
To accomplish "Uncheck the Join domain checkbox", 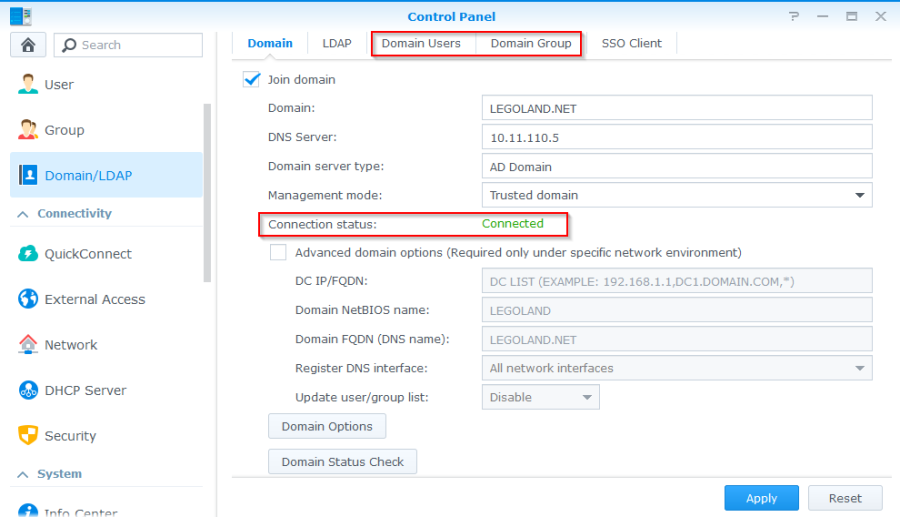I will (x=251, y=79).
